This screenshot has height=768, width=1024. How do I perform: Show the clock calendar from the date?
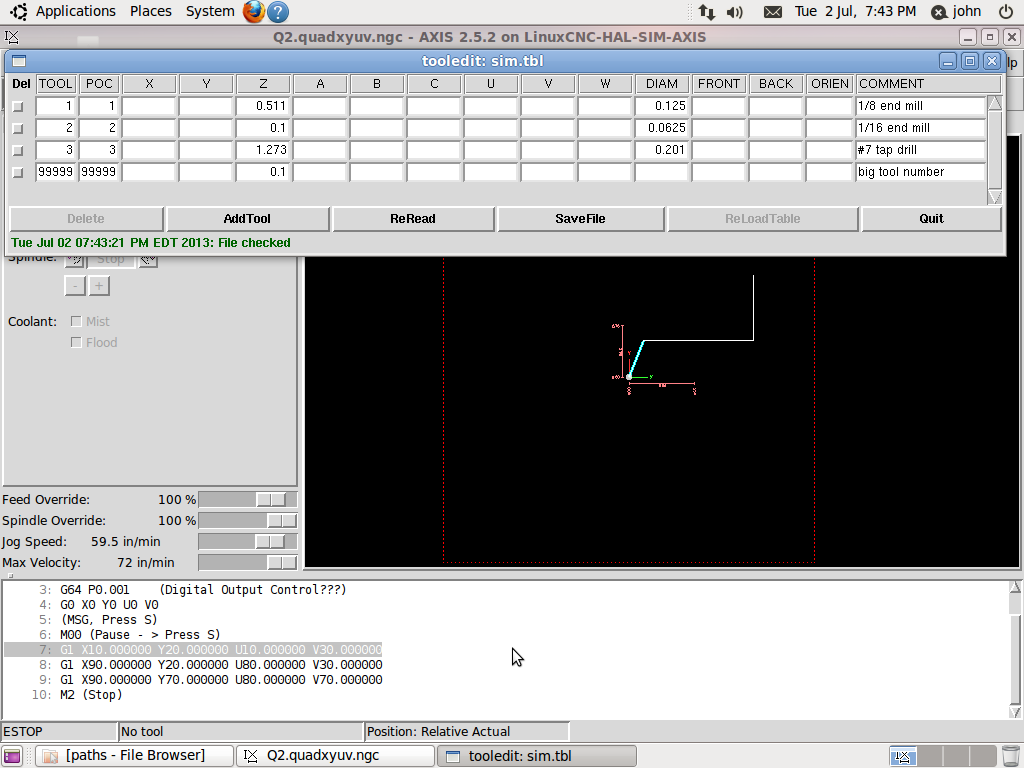pyautogui.click(x=855, y=12)
